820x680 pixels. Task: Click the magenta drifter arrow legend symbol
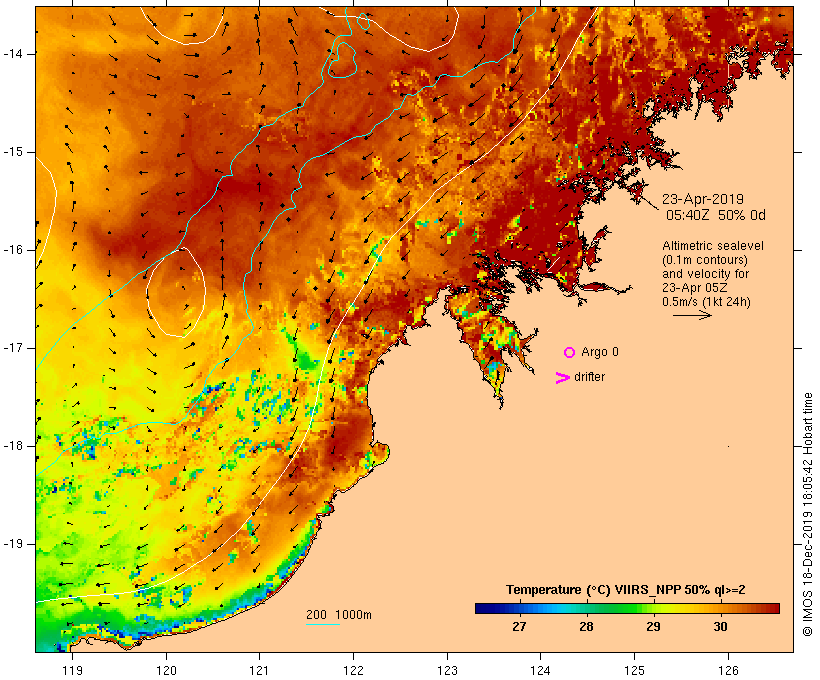click(563, 378)
